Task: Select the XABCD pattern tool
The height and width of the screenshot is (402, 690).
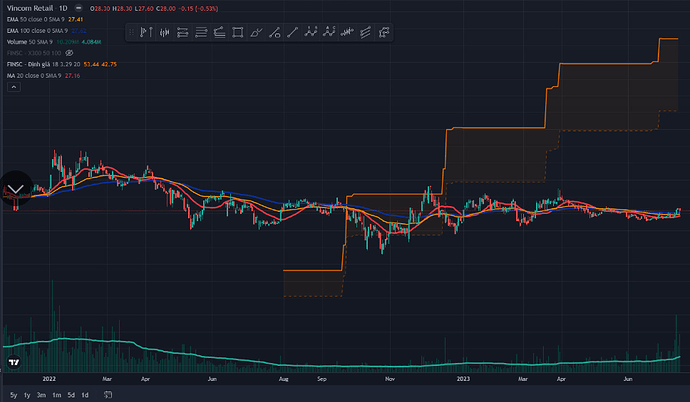Action: click(311, 32)
